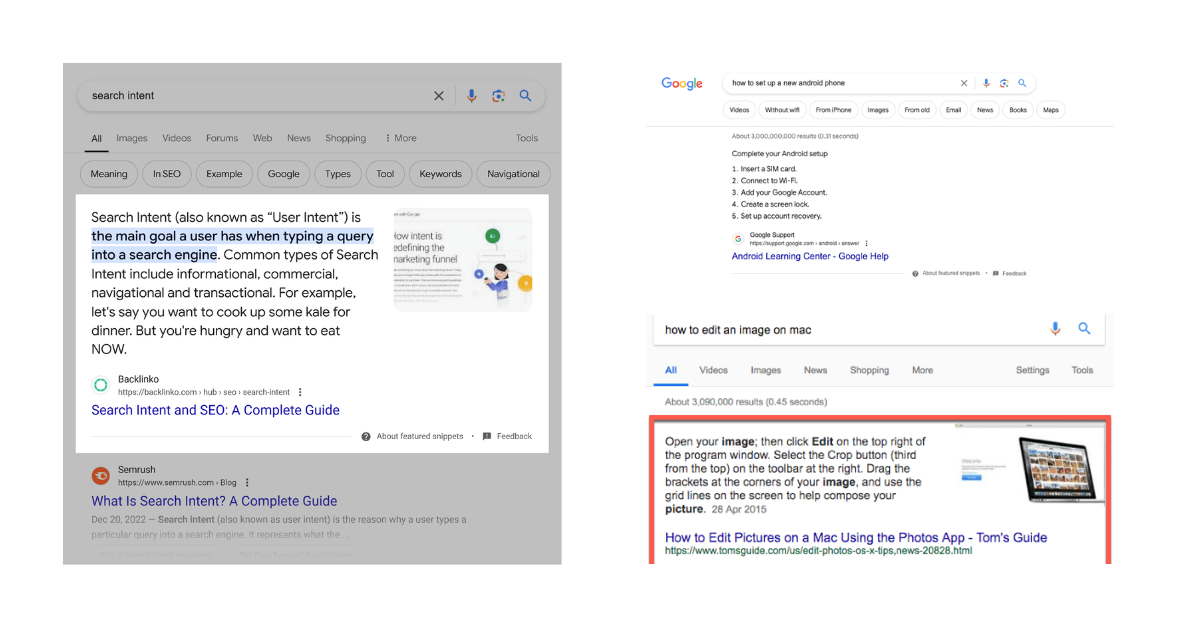Click the "Example" filter chip

(x=224, y=174)
